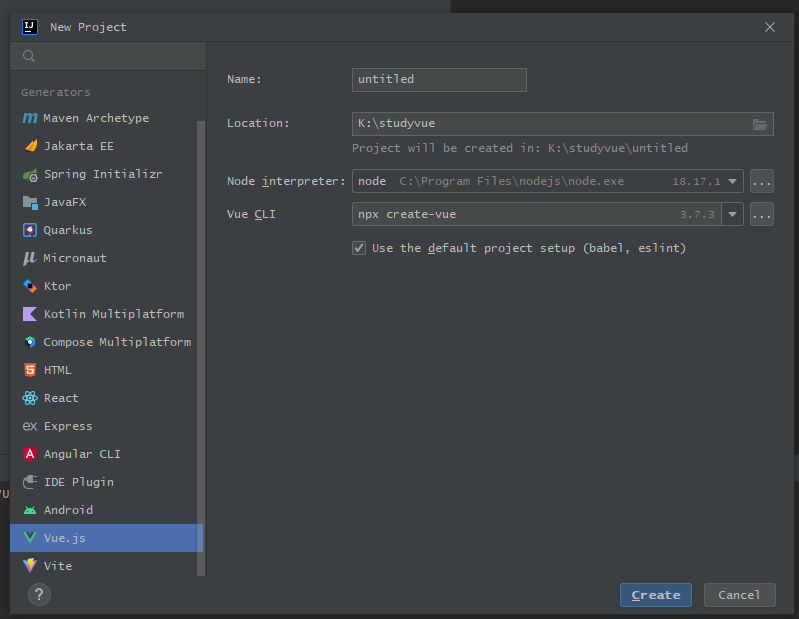The width and height of the screenshot is (799, 619).
Task: Click the Generators section heading
Action: (x=56, y=93)
